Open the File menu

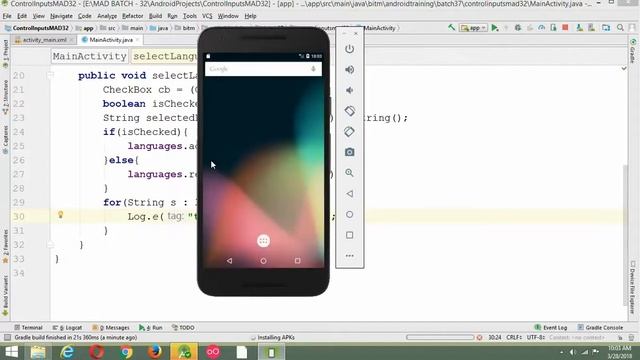pyautogui.click(x=7, y=16)
